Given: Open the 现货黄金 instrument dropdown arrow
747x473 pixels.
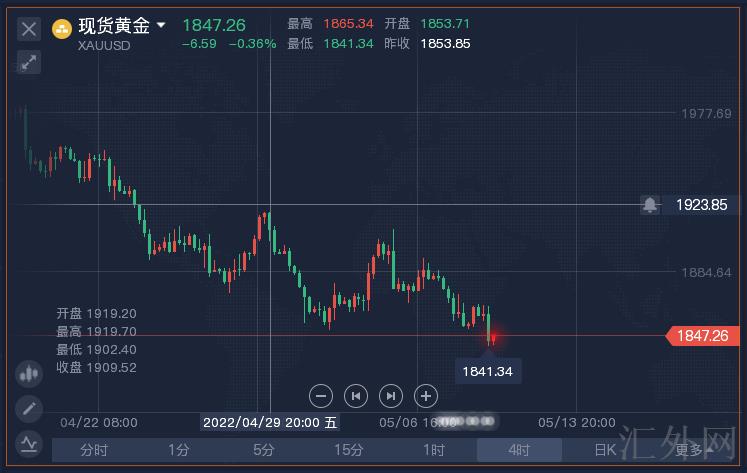Looking at the screenshot, I should click(161, 24).
